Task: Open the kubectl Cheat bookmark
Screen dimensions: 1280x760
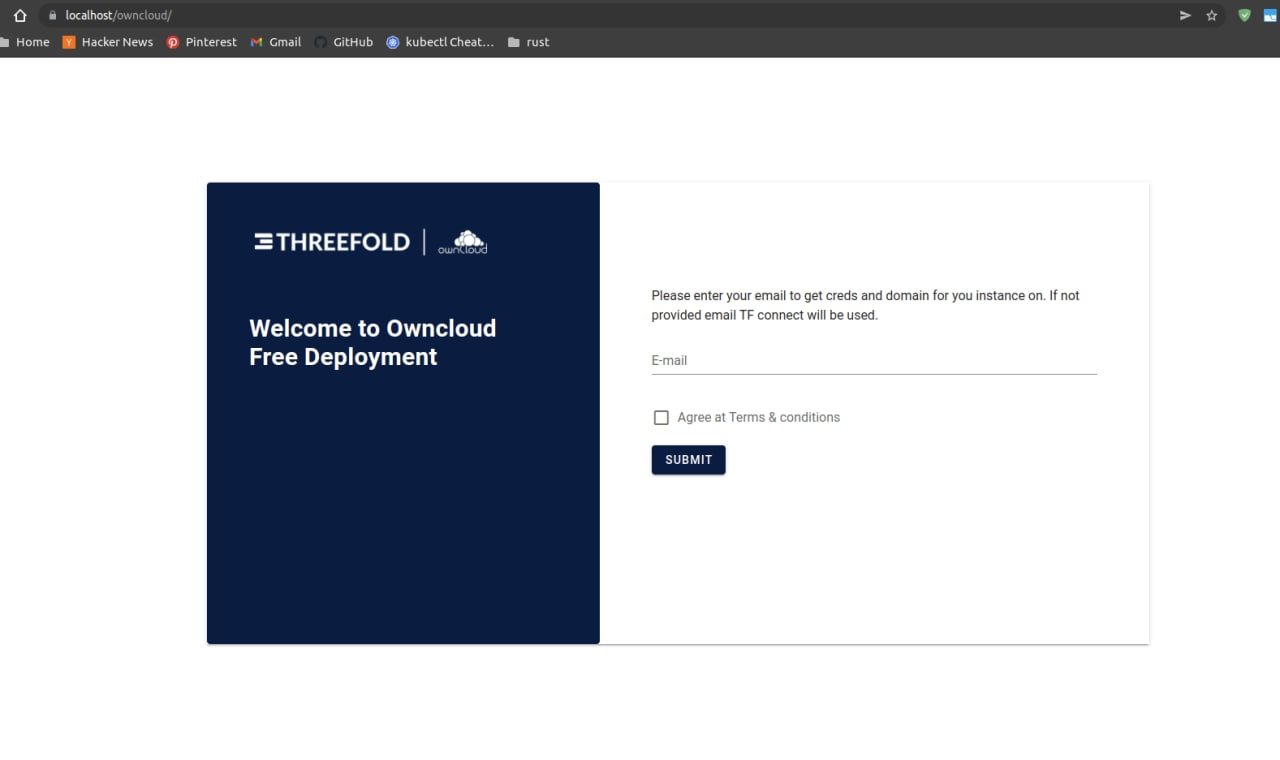Action: click(x=440, y=42)
